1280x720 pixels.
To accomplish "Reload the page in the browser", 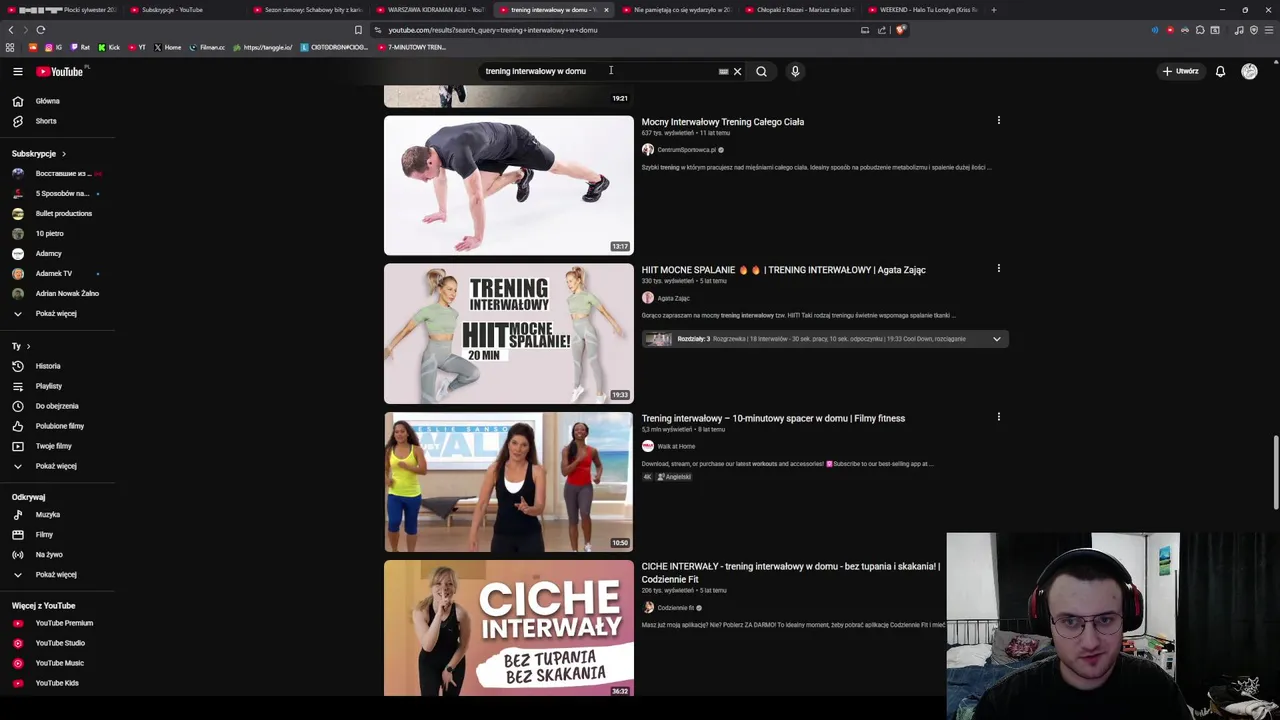I will tap(40, 30).
